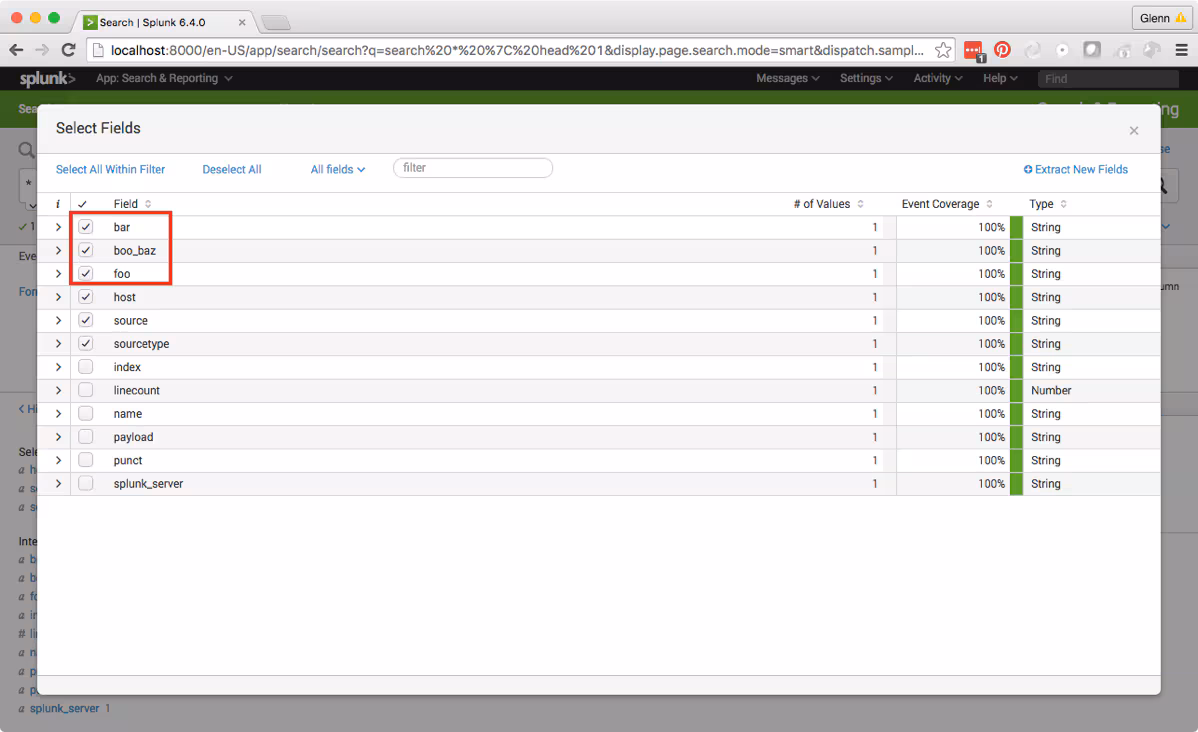This screenshot has width=1198, height=732.
Task: Click Select All Within Filter link
Action: click(x=110, y=170)
